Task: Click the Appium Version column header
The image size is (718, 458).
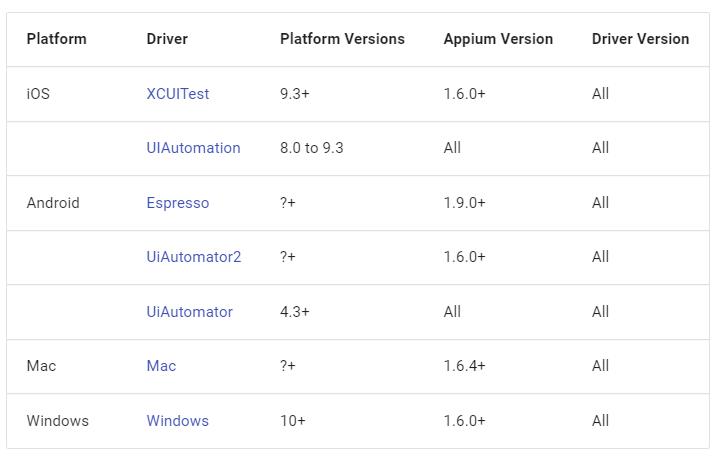Action: pyautogui.click(x=498, y=39)
